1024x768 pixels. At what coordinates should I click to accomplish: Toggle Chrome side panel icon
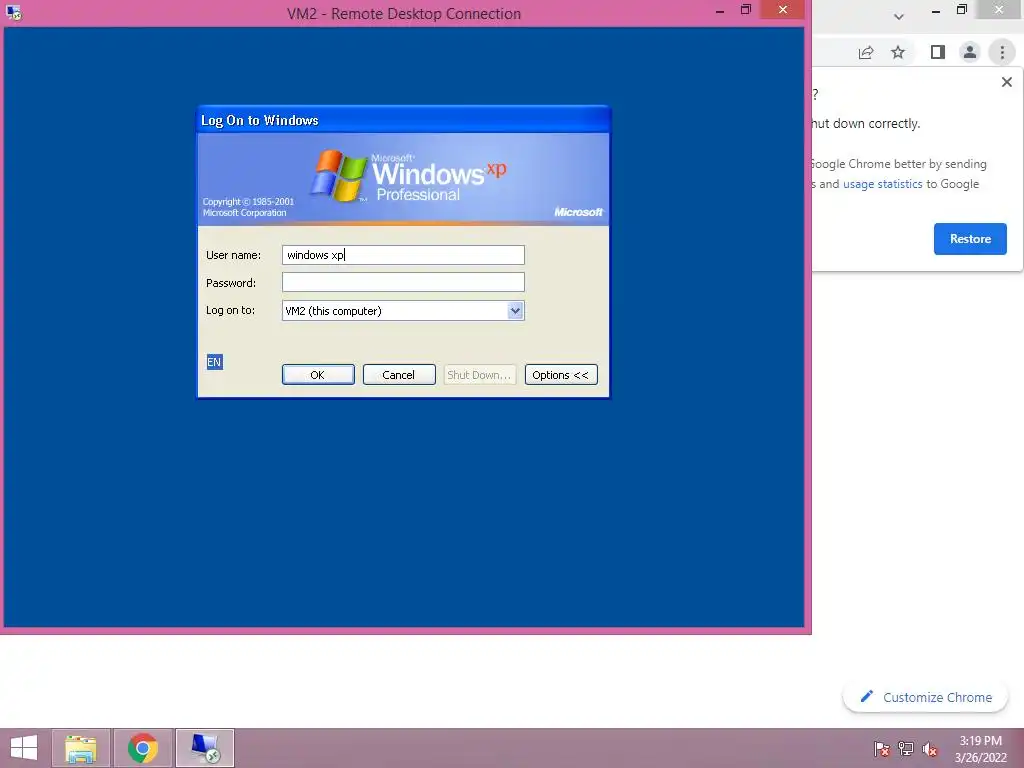(938, 52)
